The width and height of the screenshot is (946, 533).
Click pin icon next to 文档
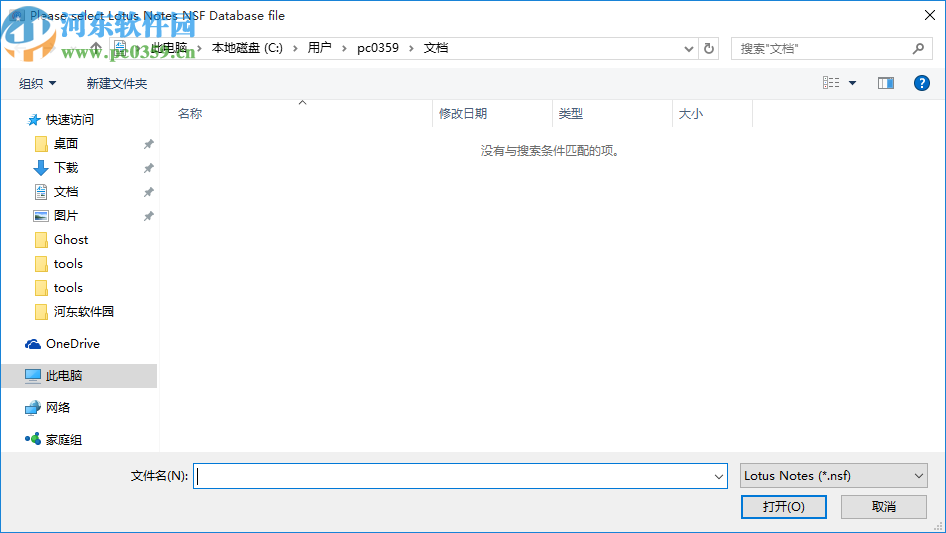tap(148, 192)
